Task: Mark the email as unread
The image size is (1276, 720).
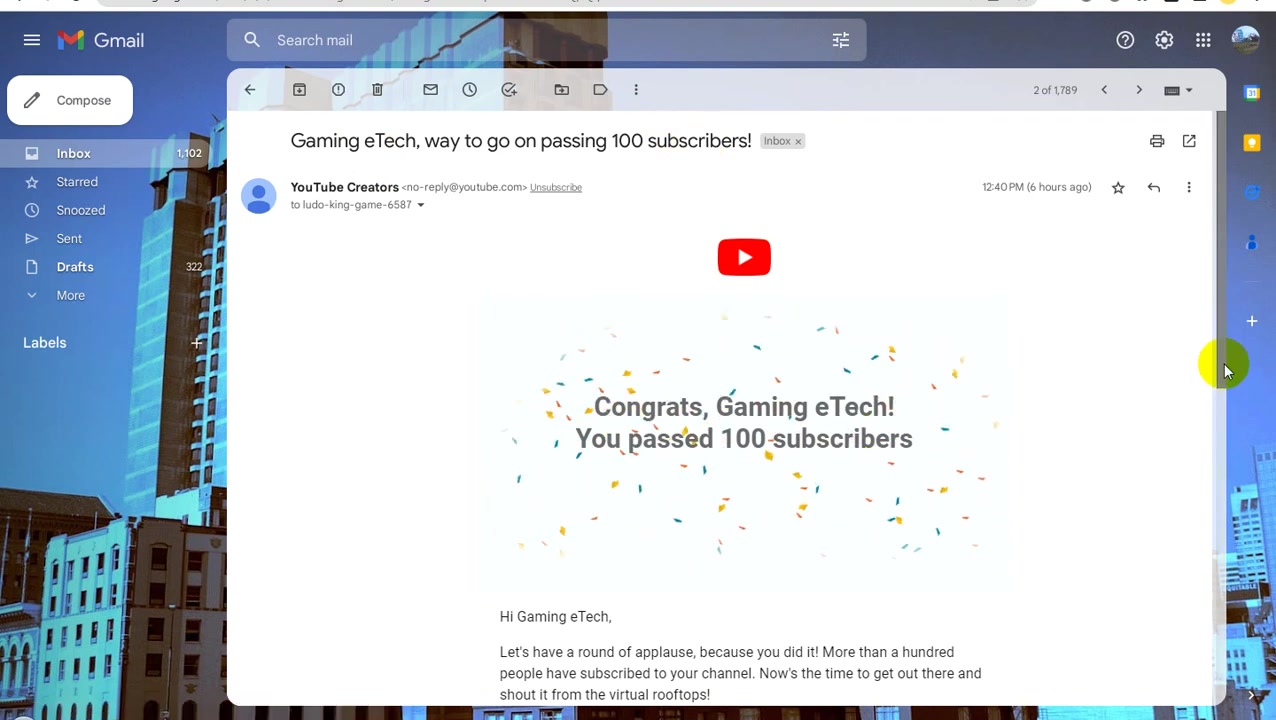Action: [x=430, y=90]
